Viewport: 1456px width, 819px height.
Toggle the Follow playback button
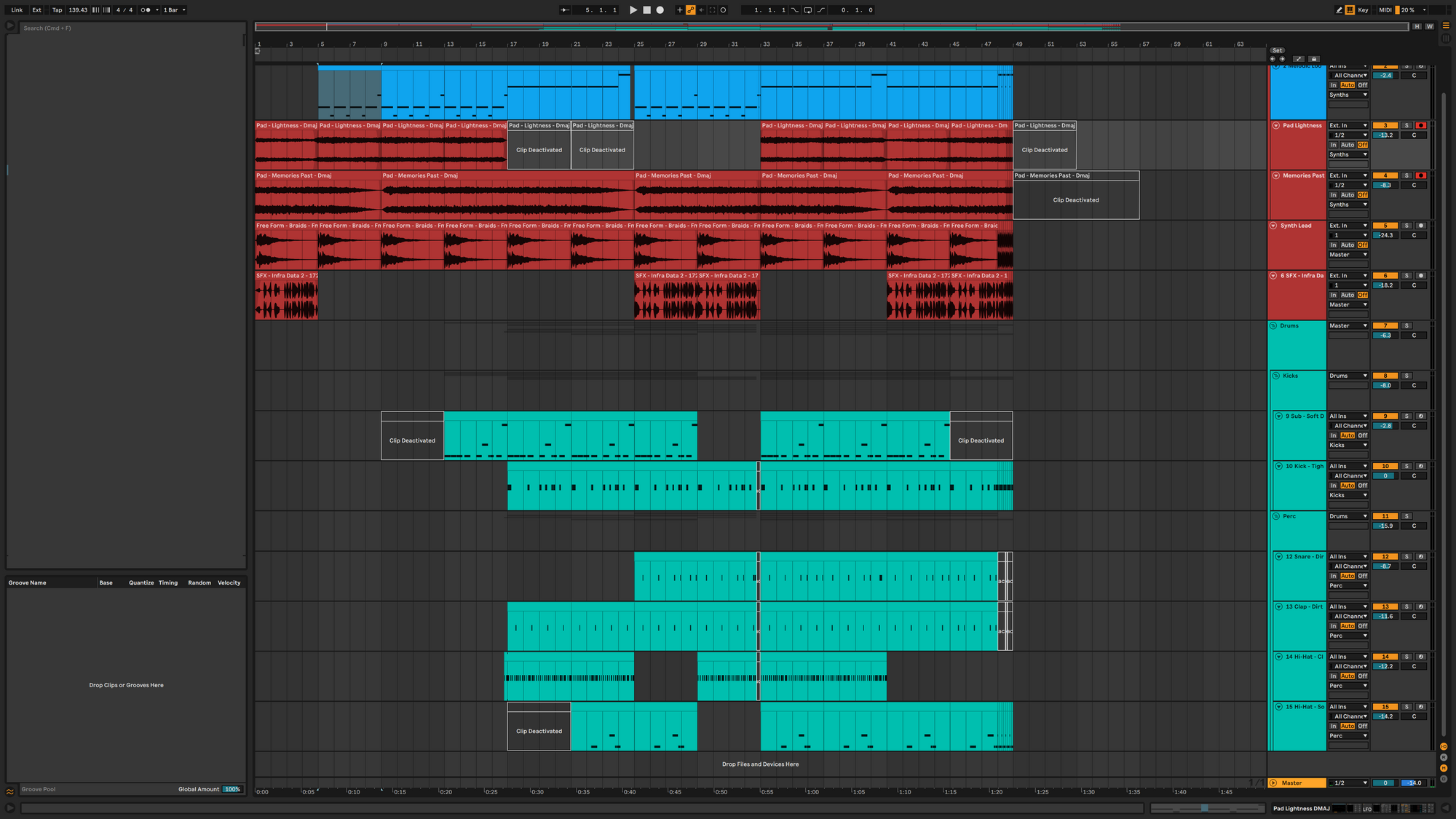565,10
